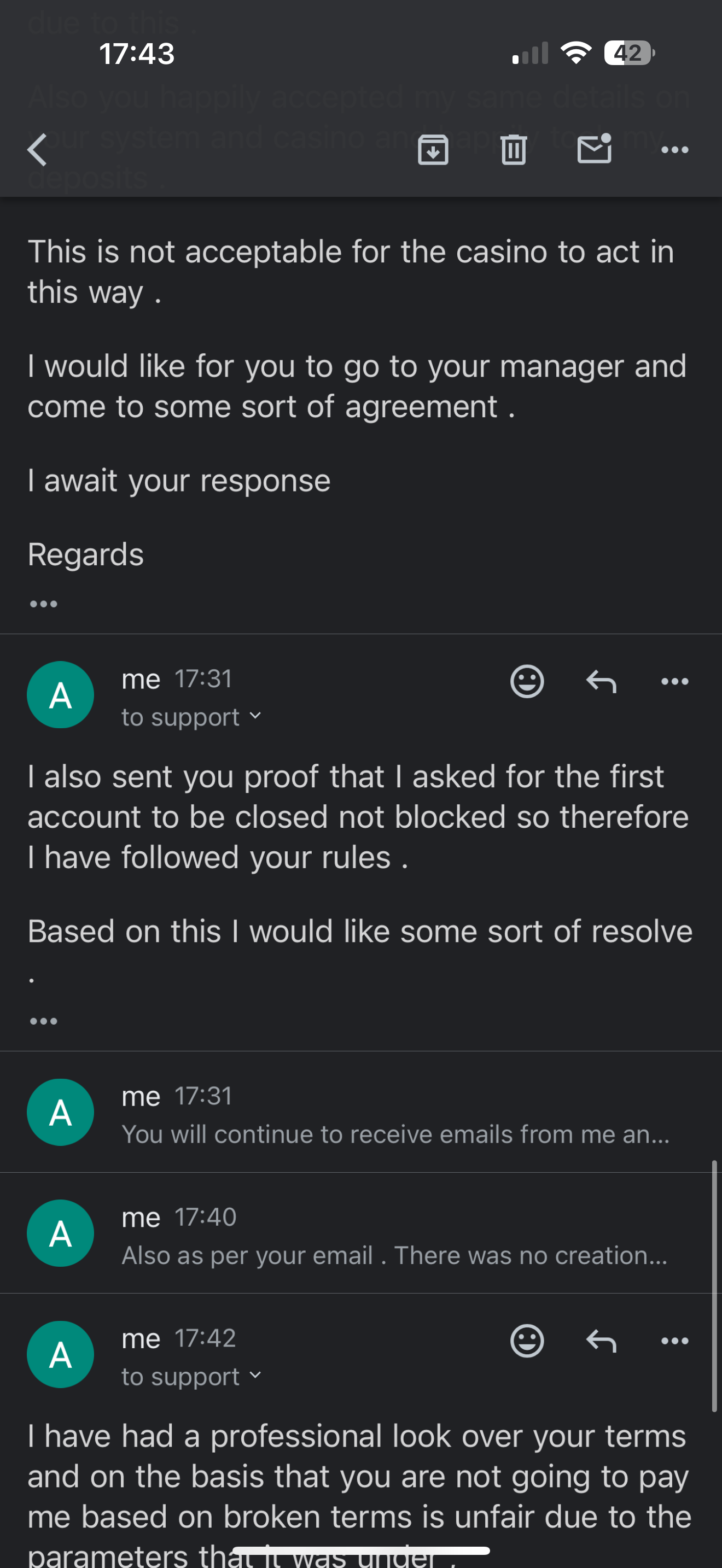Viewport: 722px width, 1568px height.
Task: Tap sender avatar on first 17:31 message
Action: pos(60,694)
